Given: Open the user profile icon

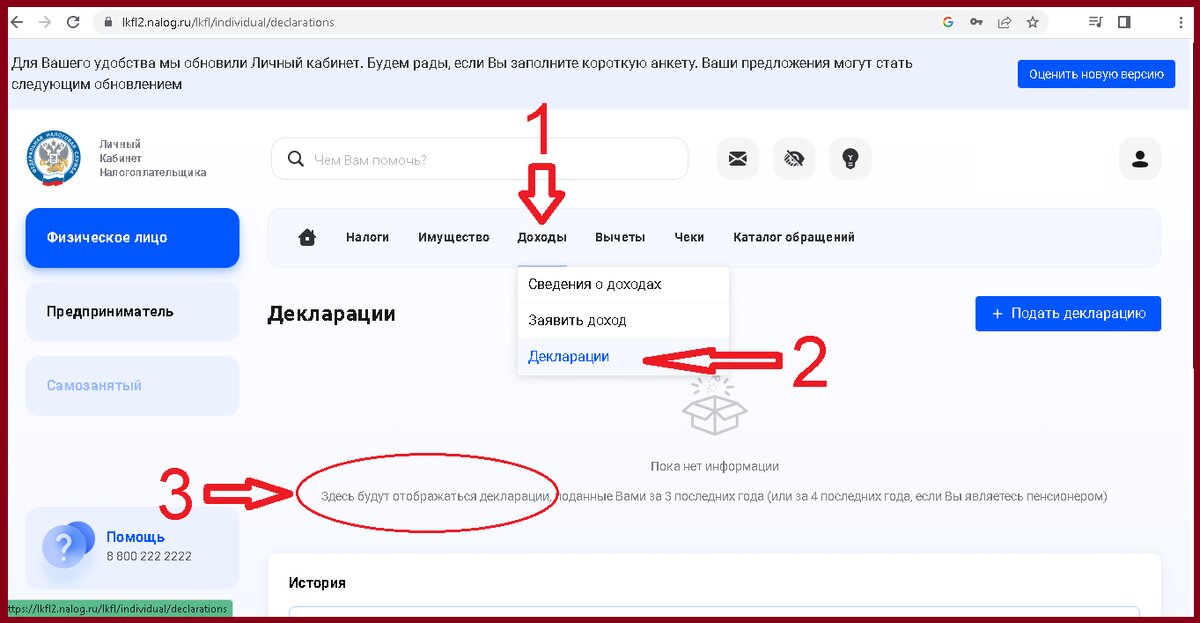Looking at the screenshot, I should [1139, 158].
